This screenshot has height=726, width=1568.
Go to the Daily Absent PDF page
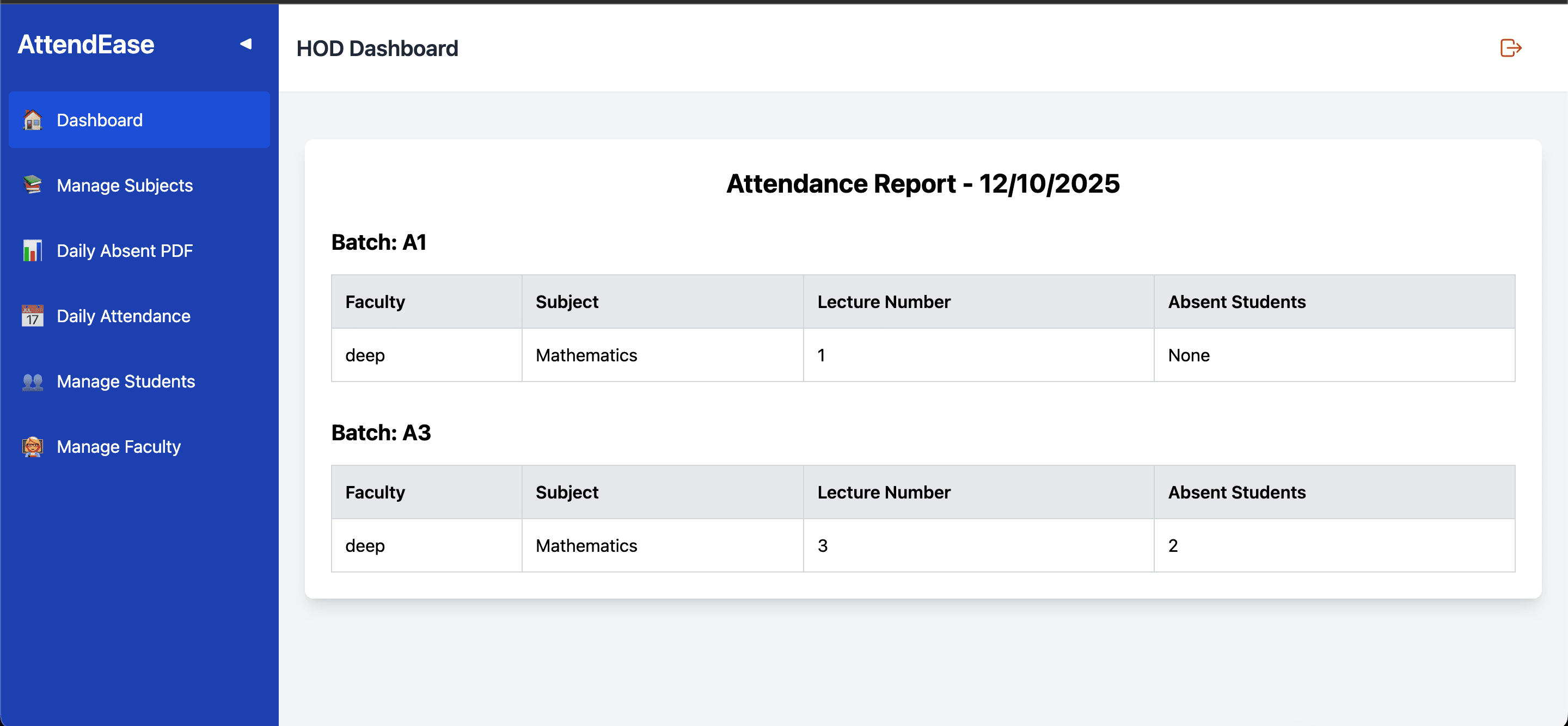tap(124, 250)
